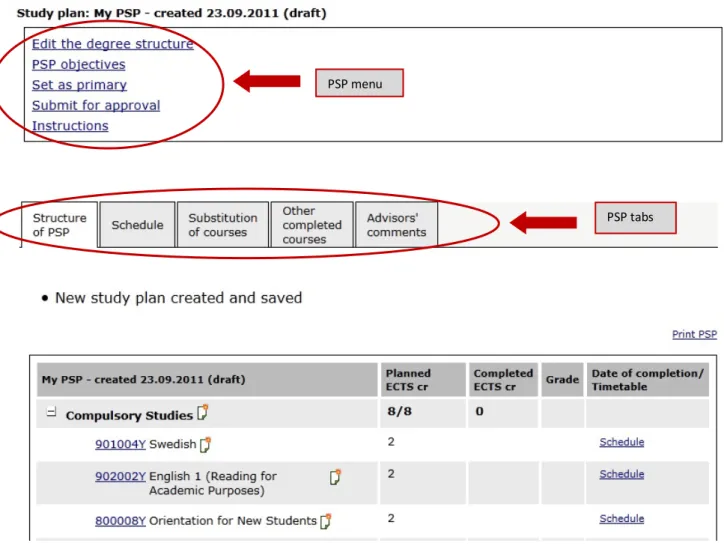The height and width of the screenshot is (552, 724).
Task: Open Schedule link in English 1 row
Action: pos(621,474)
